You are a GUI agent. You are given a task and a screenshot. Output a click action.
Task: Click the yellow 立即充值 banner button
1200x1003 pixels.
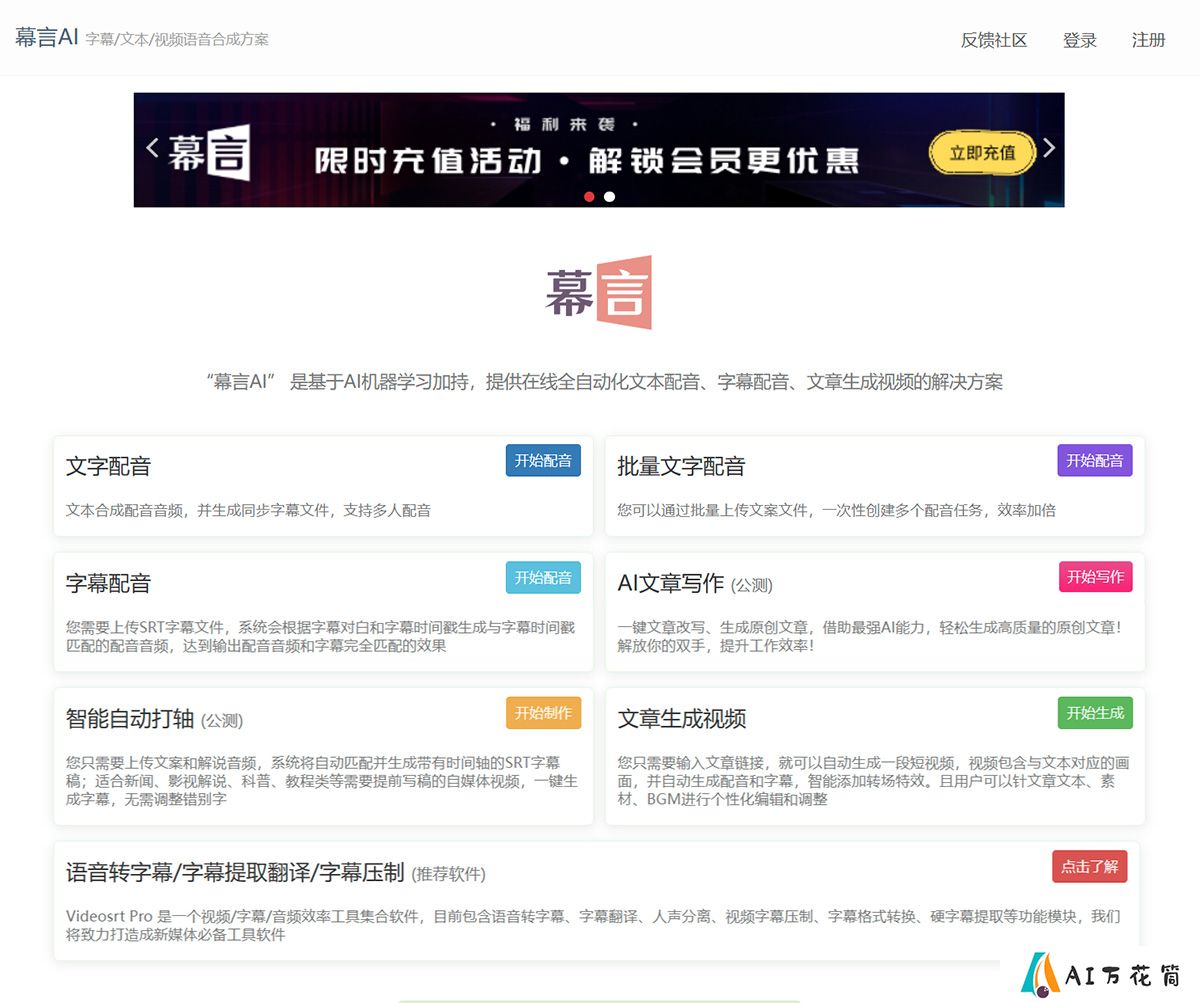click(982, 153)
